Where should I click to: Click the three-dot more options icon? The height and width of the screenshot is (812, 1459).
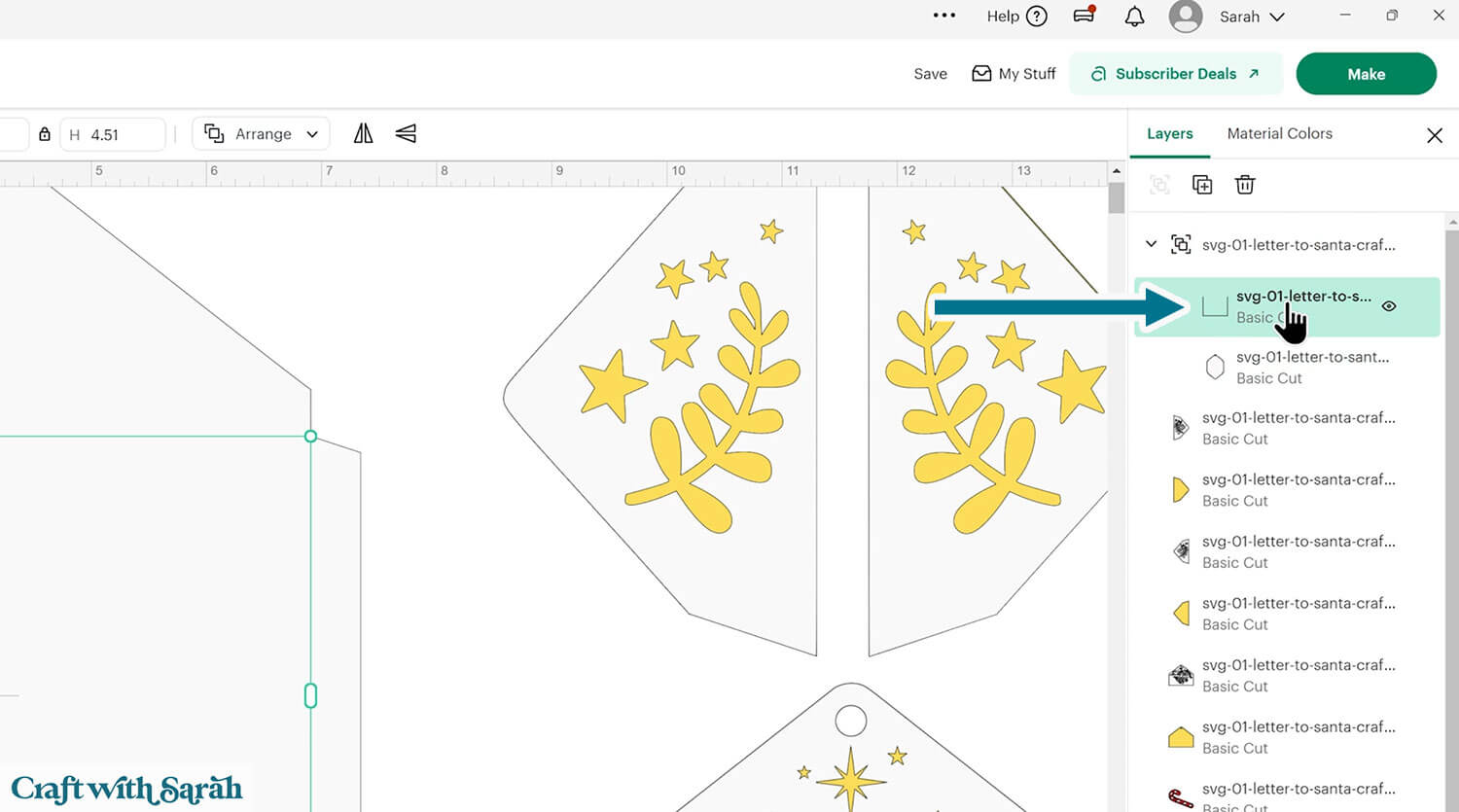pos(943,16)
